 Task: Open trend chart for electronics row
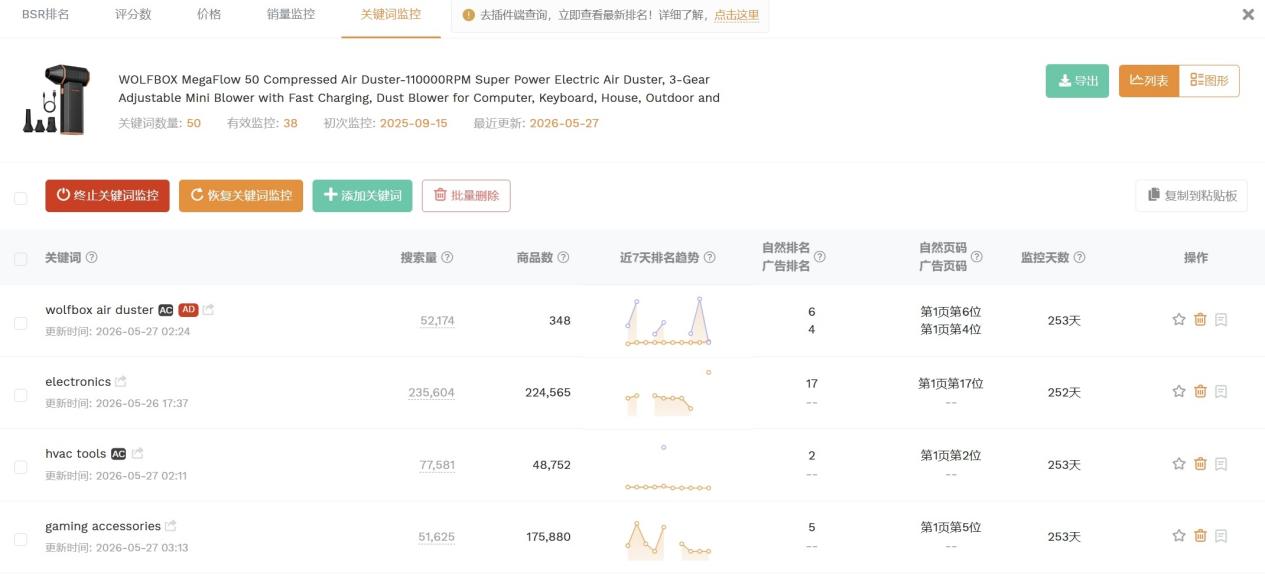(668, 392)
